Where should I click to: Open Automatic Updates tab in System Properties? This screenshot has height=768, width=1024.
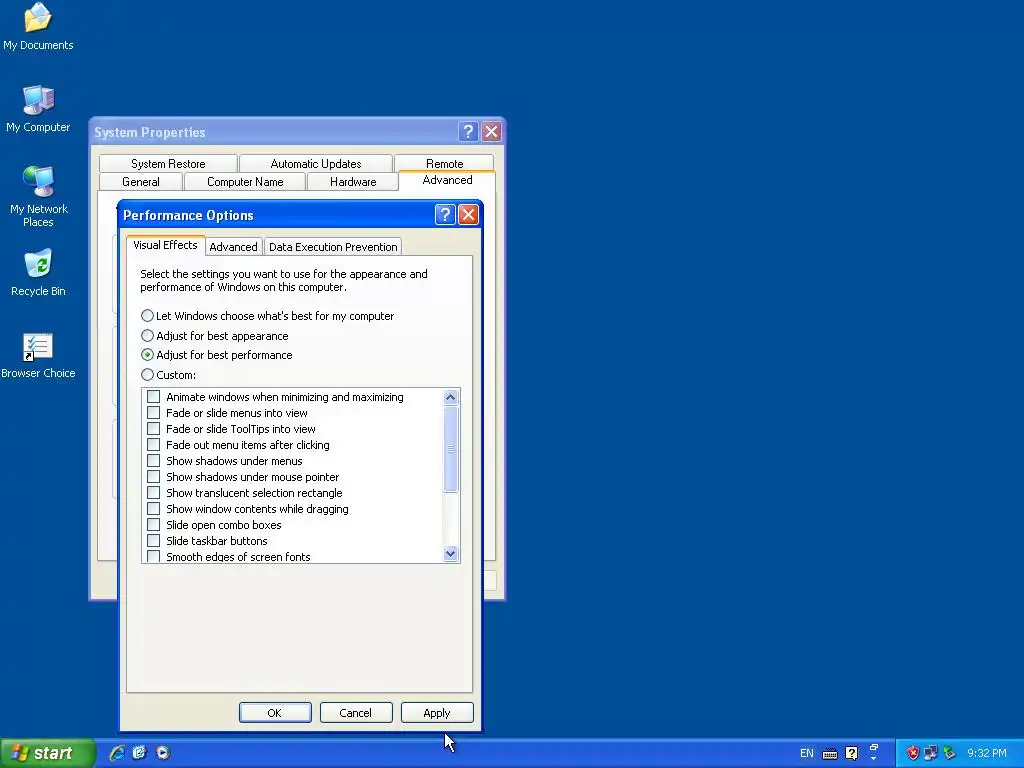[x=316, y=163]
